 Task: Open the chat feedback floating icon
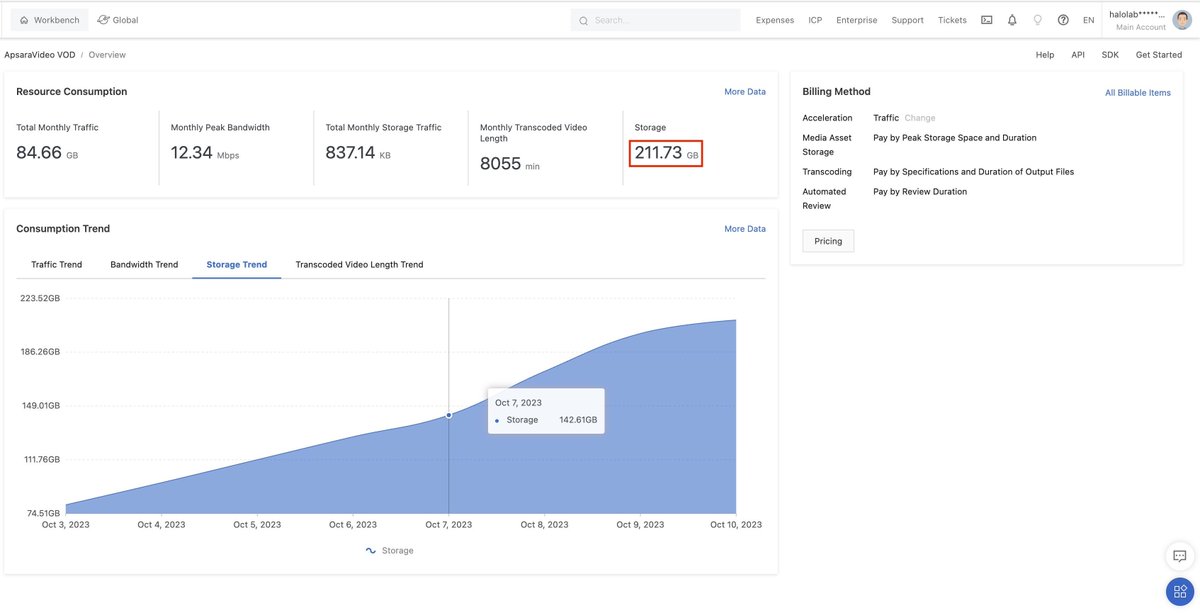click(x=1180, y=556)
